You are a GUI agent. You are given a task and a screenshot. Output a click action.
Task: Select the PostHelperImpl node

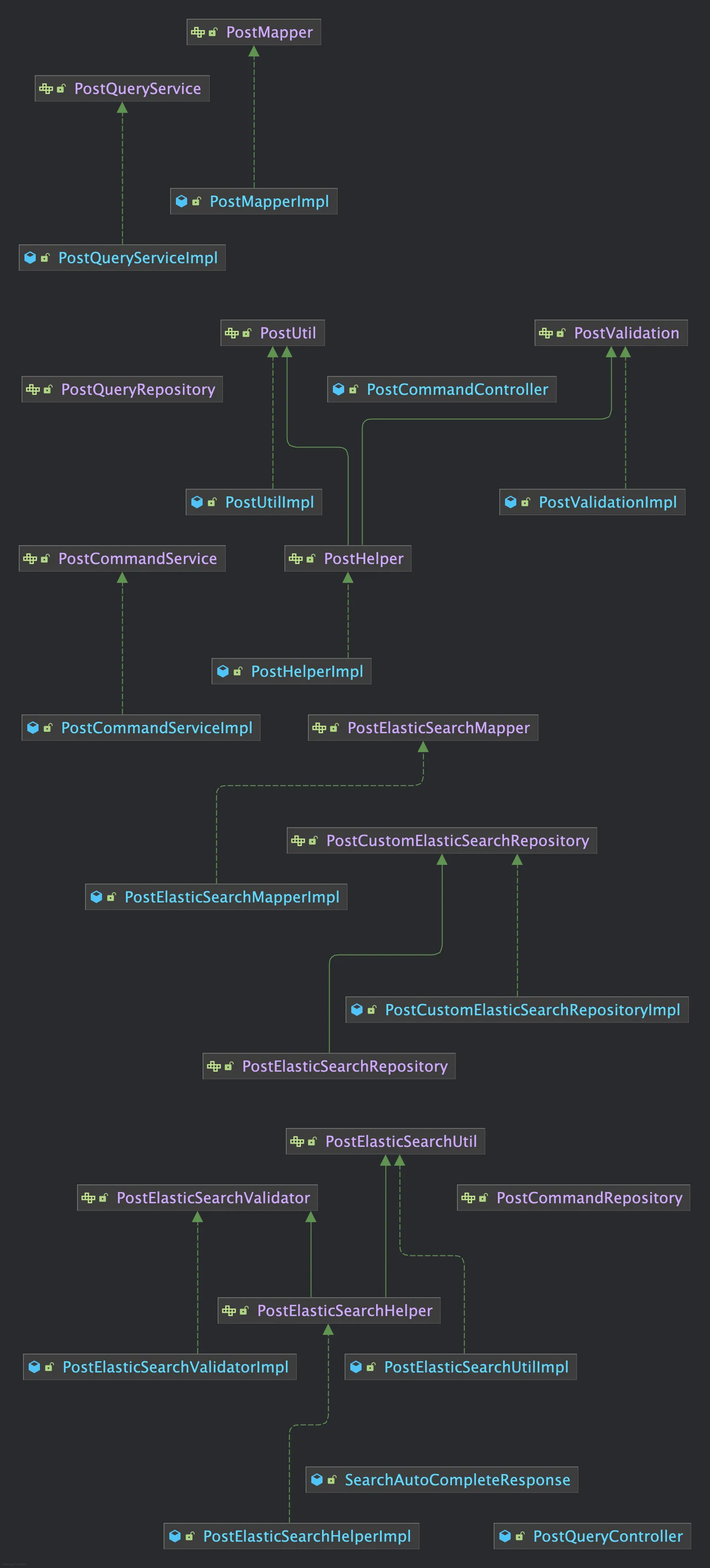pyautogui.click(x=291, y=671)
